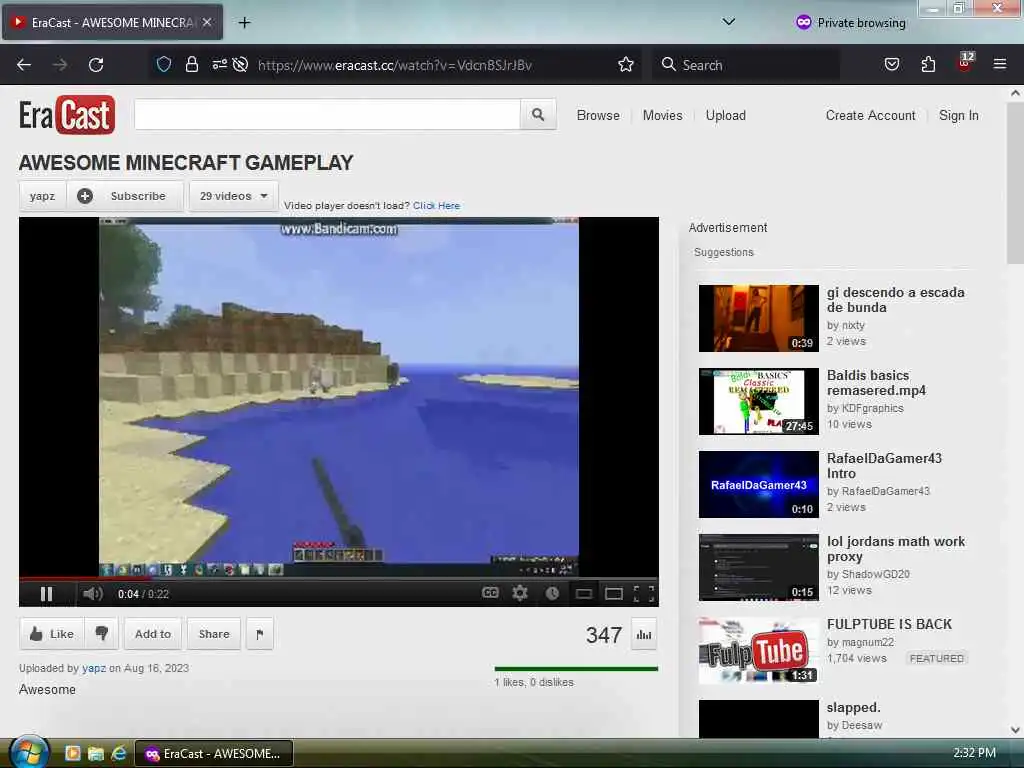Screen dimensions: 1024x768
Task: Open Create Account page
Action: click(x=871, y=115)
